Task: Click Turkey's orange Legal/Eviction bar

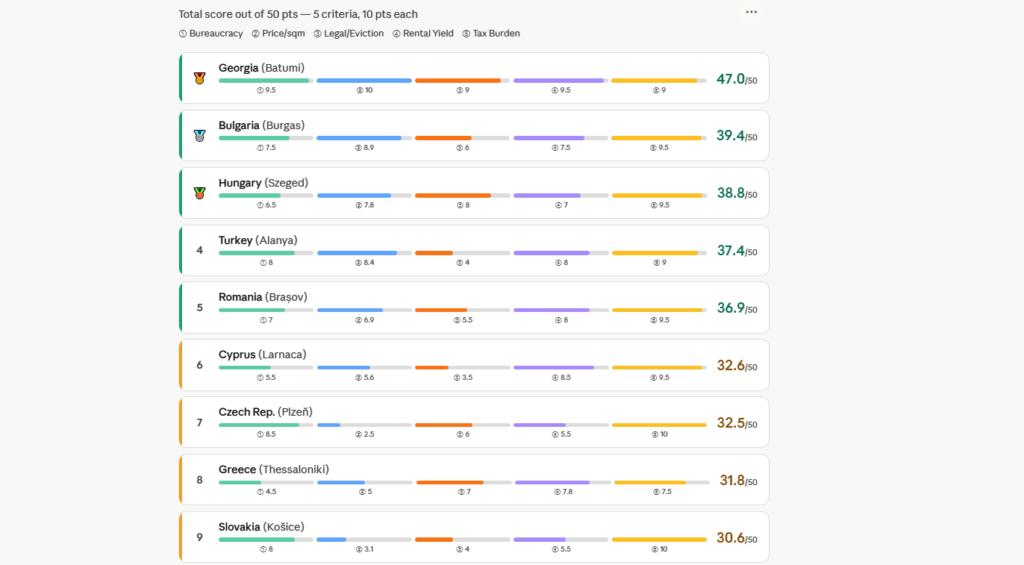Action: coord(462,253)
